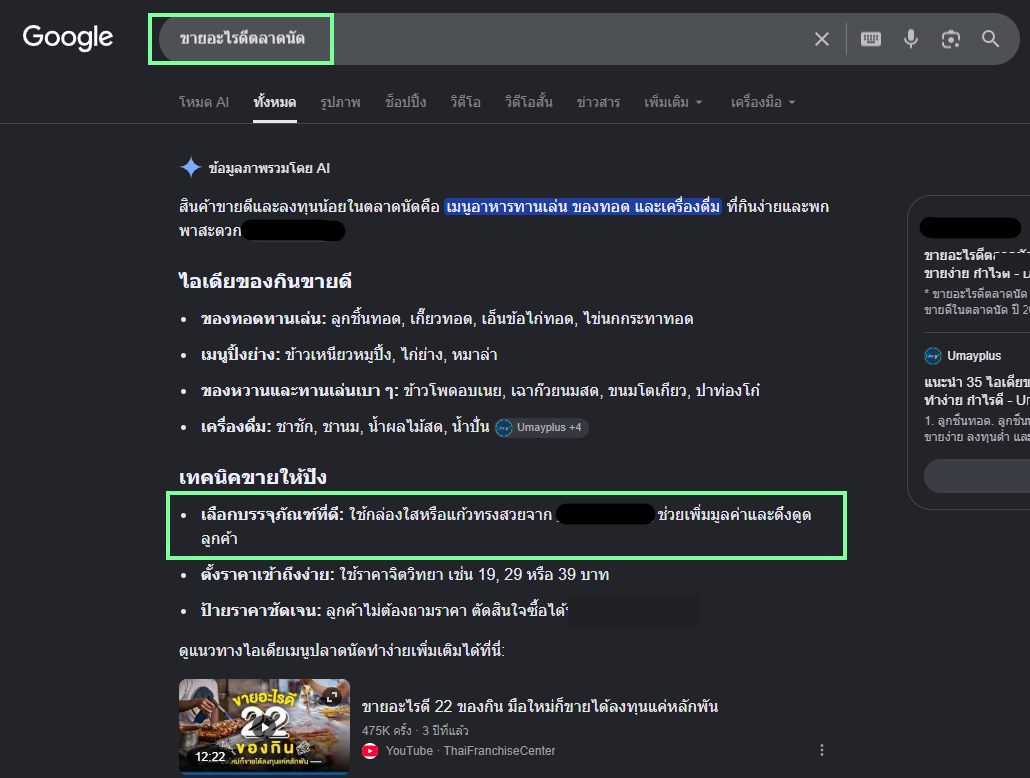Click bullet text เครื่องดื่ม

pos(236,428)
